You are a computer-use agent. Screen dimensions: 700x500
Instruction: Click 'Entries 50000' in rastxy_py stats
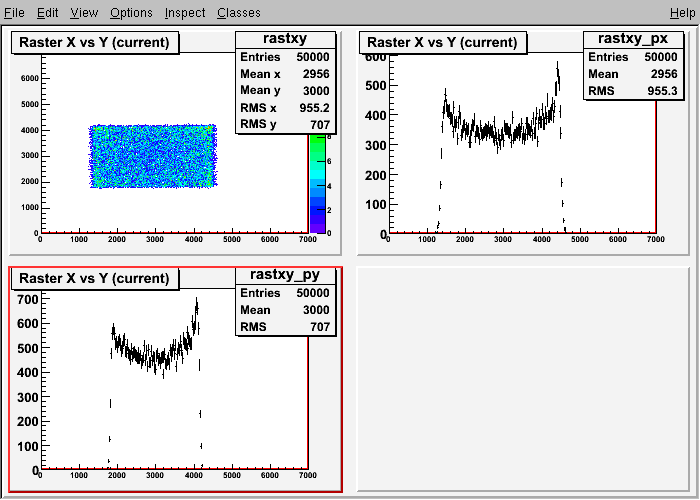pos(285,293)
